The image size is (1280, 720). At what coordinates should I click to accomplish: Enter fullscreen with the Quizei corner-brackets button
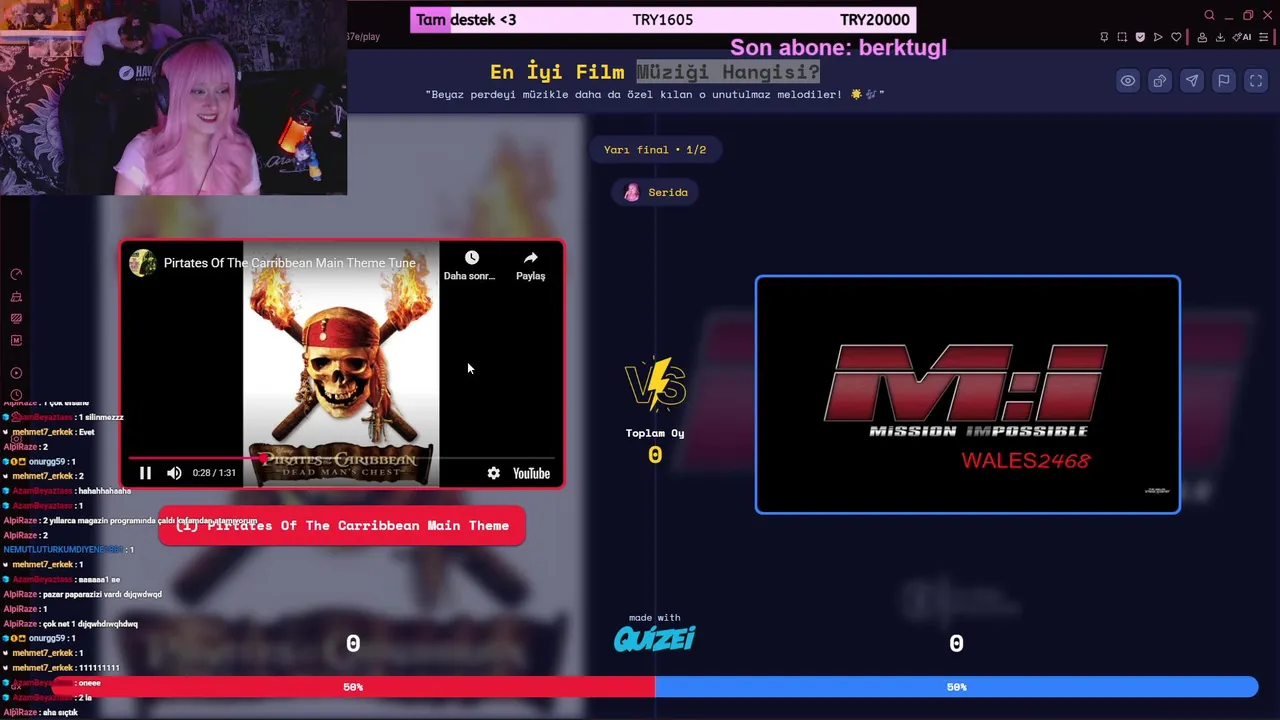pos(1256,81)
